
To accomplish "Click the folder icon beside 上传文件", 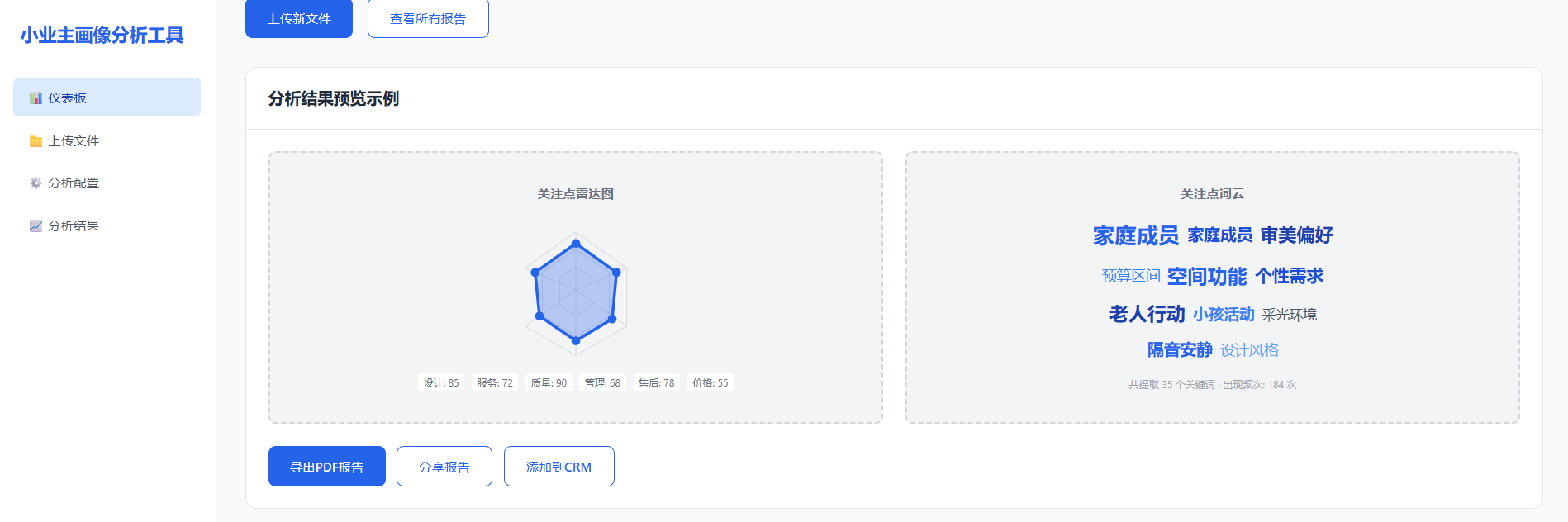I will [36, 141].
